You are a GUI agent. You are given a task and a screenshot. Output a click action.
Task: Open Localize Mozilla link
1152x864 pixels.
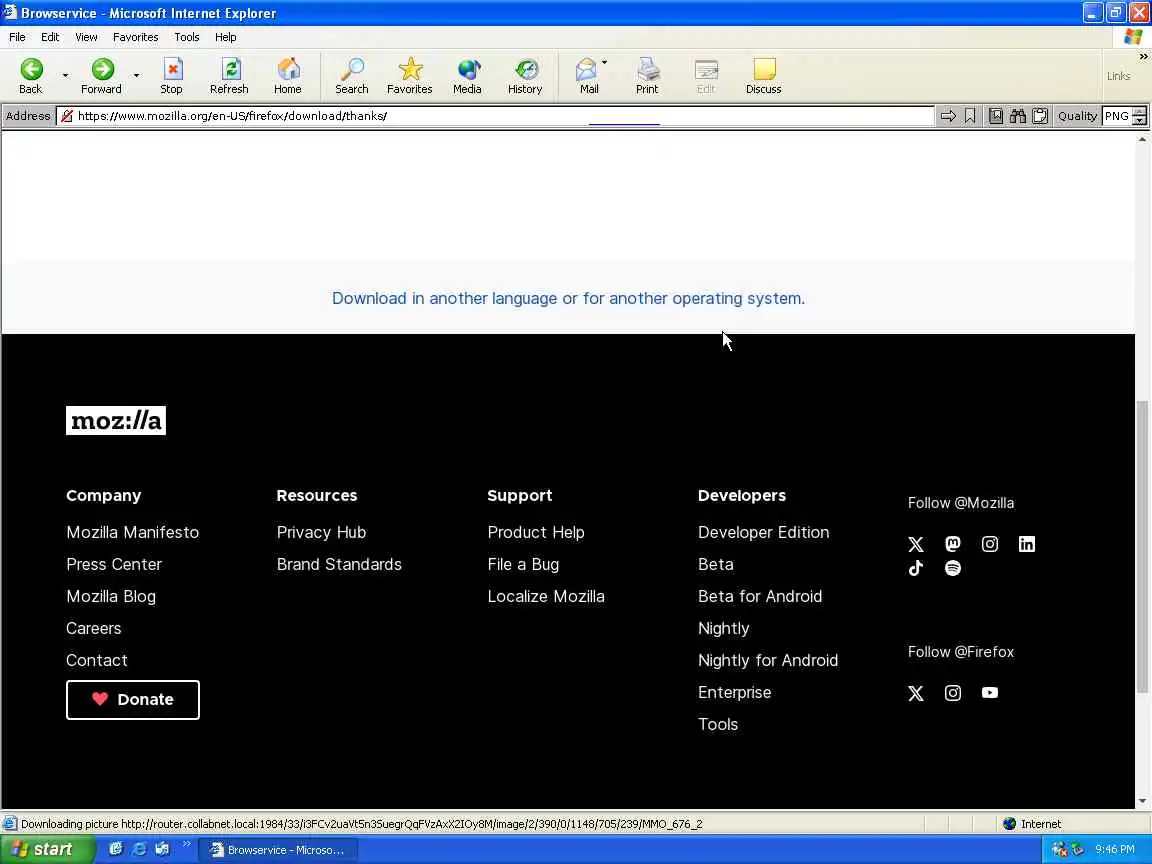546,596
